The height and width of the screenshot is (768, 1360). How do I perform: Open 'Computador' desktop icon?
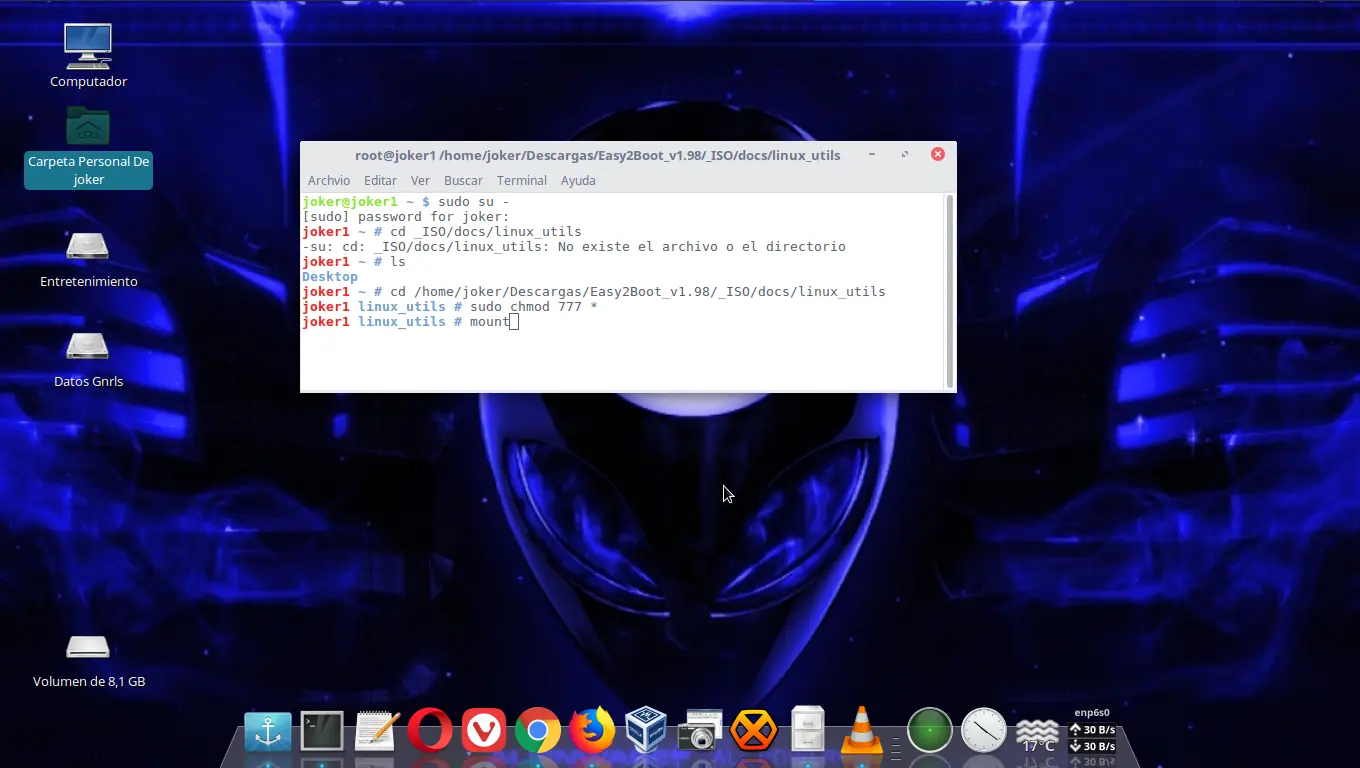tap(88, 47)
